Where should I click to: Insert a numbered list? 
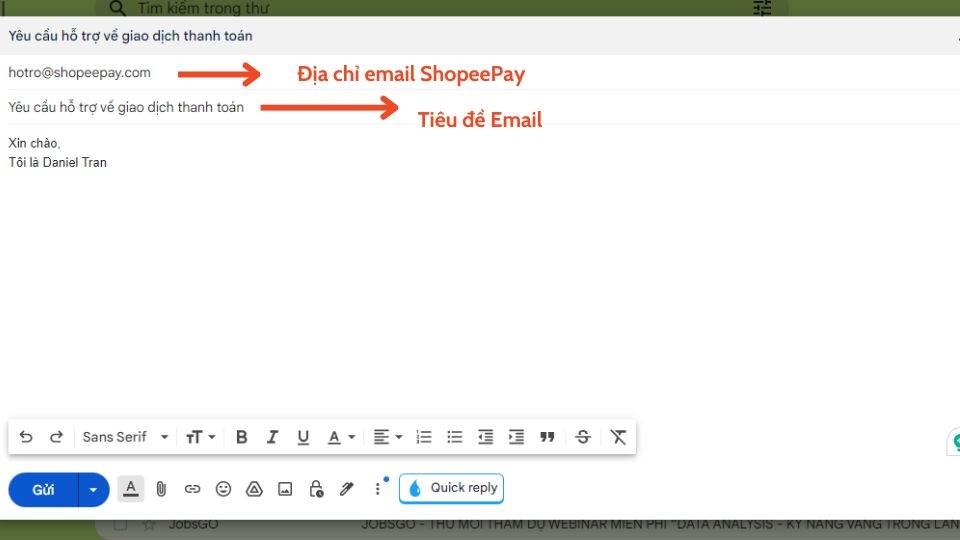(424, 437)
